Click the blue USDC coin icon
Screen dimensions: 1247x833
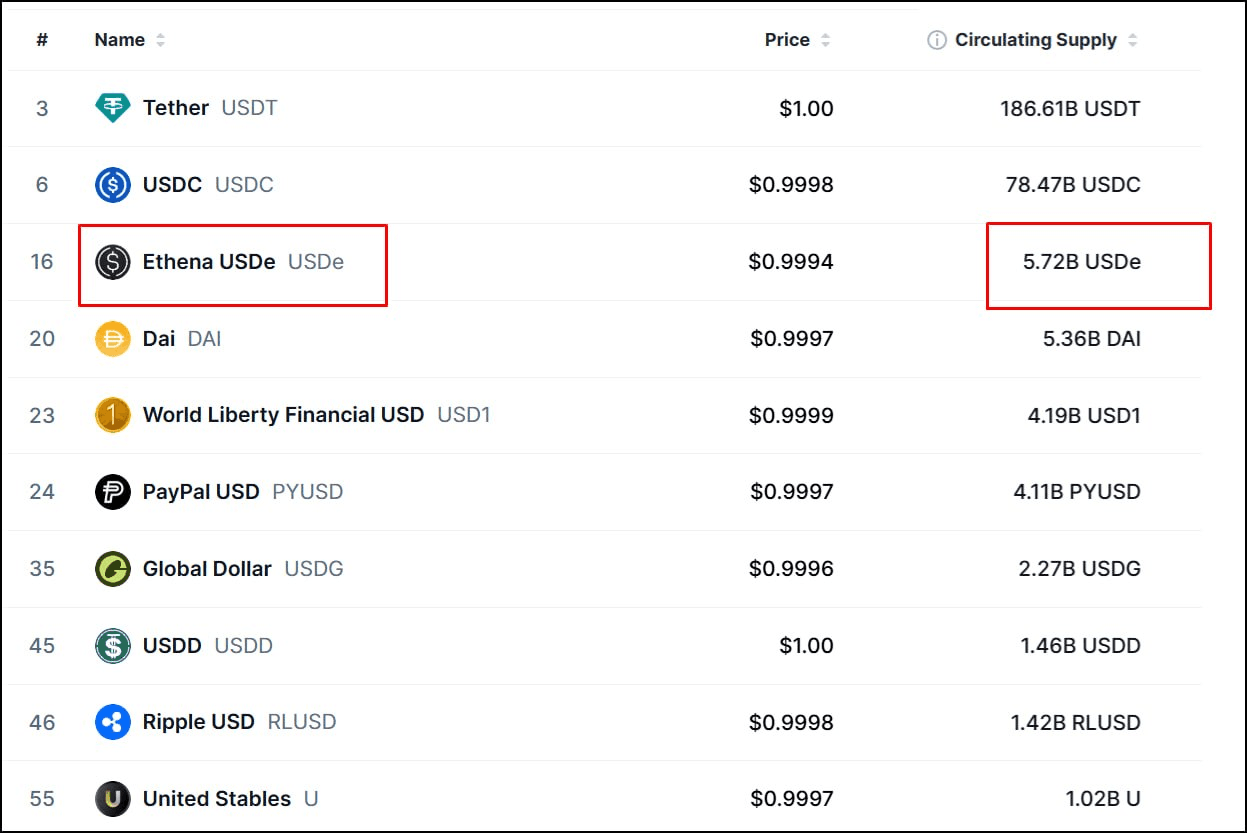click(x=112, y=185)
